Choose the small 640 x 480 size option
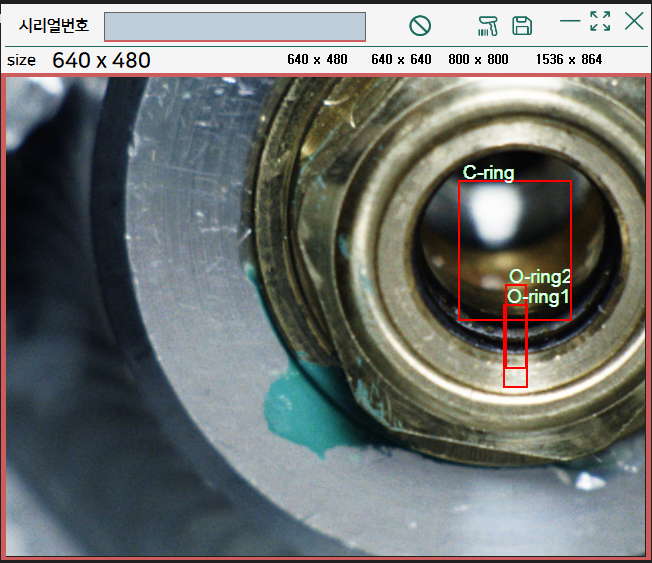The height and width of the screenshot is (563, 652). tap(317, 59)
